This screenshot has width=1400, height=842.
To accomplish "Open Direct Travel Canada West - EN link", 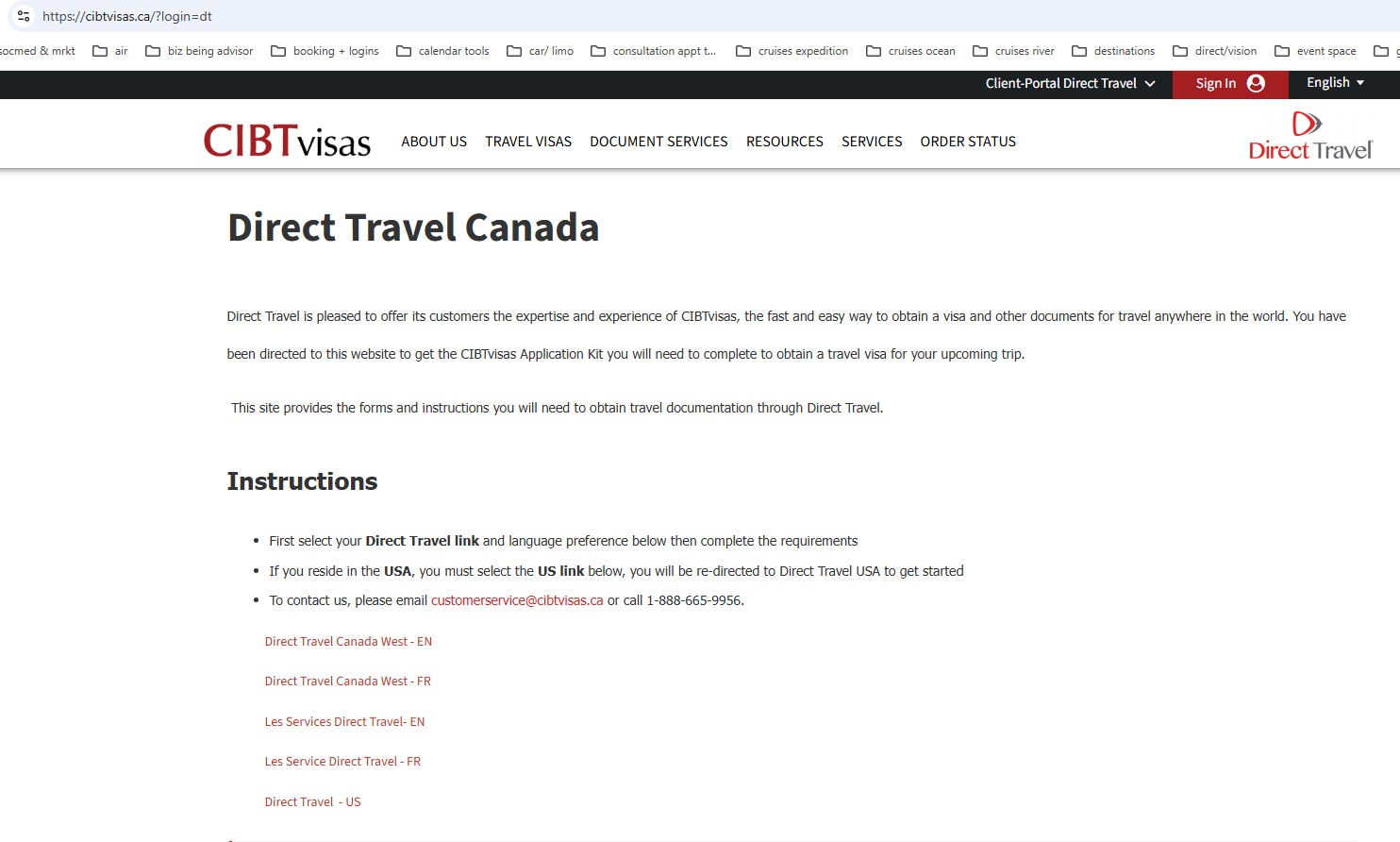I will 348,642.
